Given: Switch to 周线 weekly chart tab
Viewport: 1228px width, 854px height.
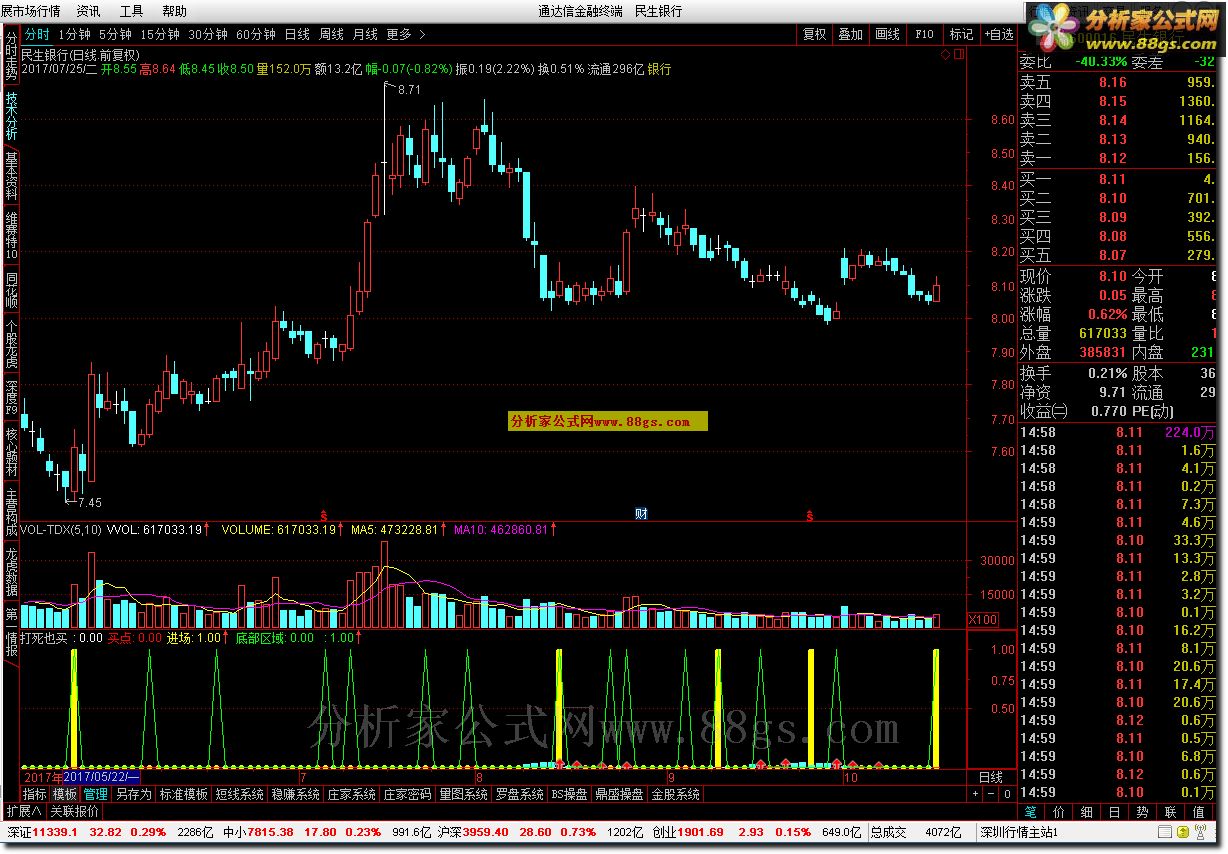Looking at the screenshot, I should [331, 34].
